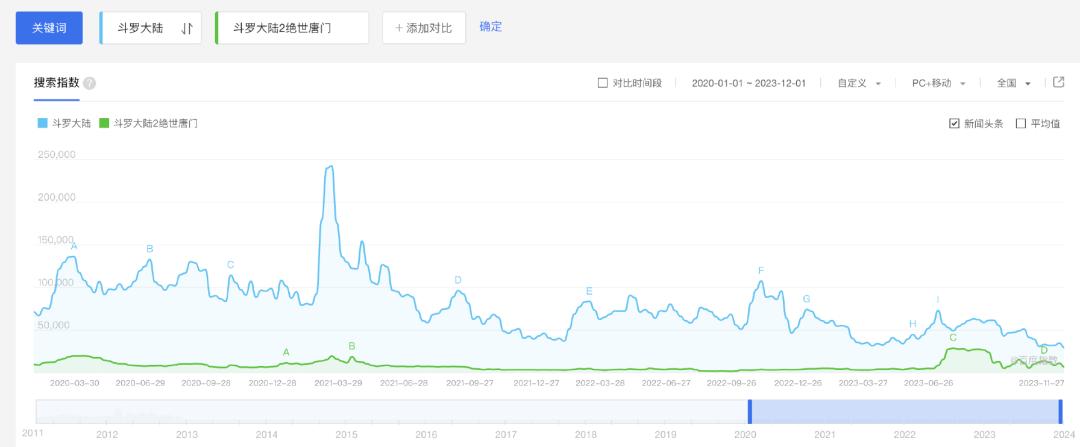
Task: Open the 自定义 time range dropdown
Action: click(859, 83)
